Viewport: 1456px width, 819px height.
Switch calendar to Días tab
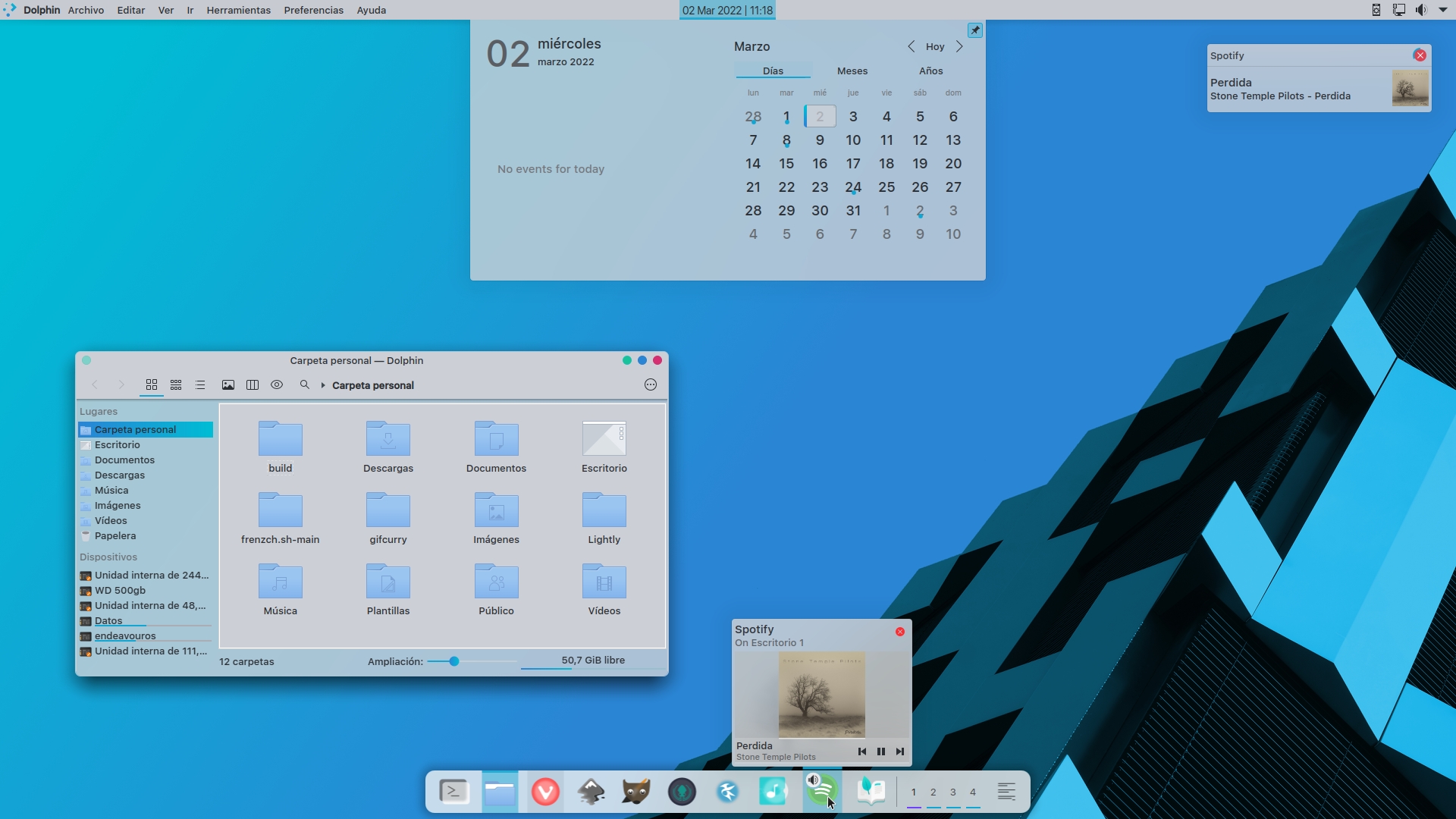(x=773, y=71)
